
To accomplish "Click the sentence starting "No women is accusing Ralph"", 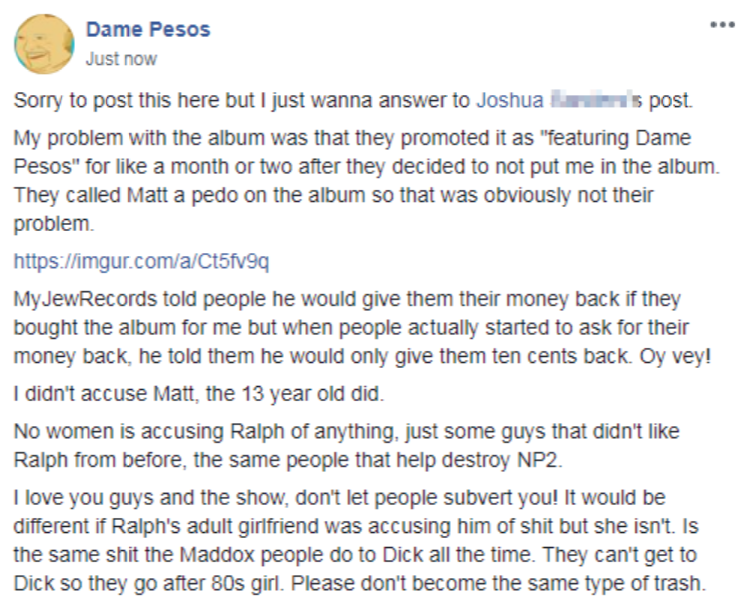I will [x=346, y=446].
